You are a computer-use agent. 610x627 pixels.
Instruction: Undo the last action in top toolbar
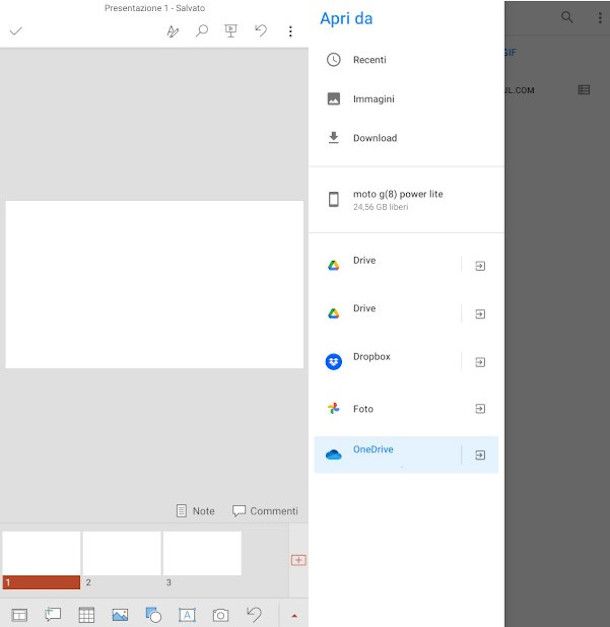tap(261, 30)
